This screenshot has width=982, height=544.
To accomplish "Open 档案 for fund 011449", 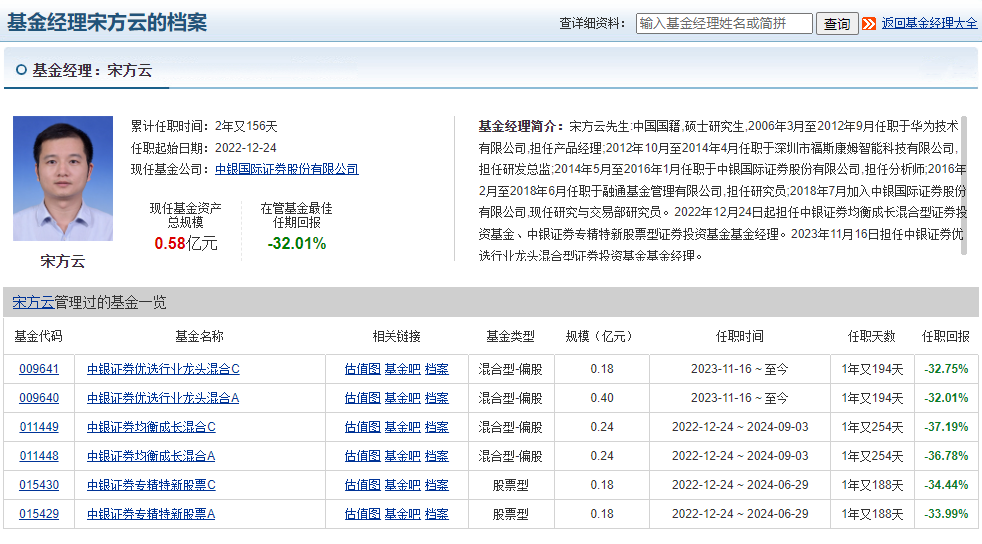I will pos(437,427).
